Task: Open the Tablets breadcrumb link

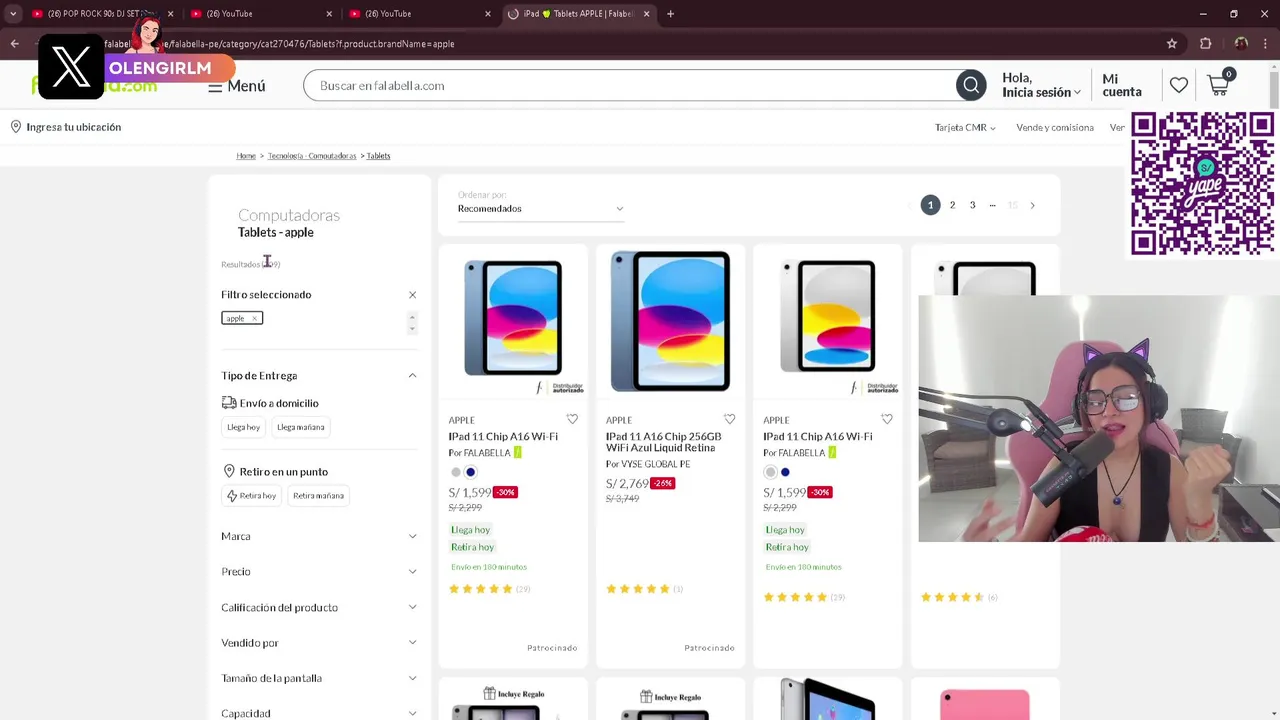Action: pyautogui.click(x=378, y=156)
